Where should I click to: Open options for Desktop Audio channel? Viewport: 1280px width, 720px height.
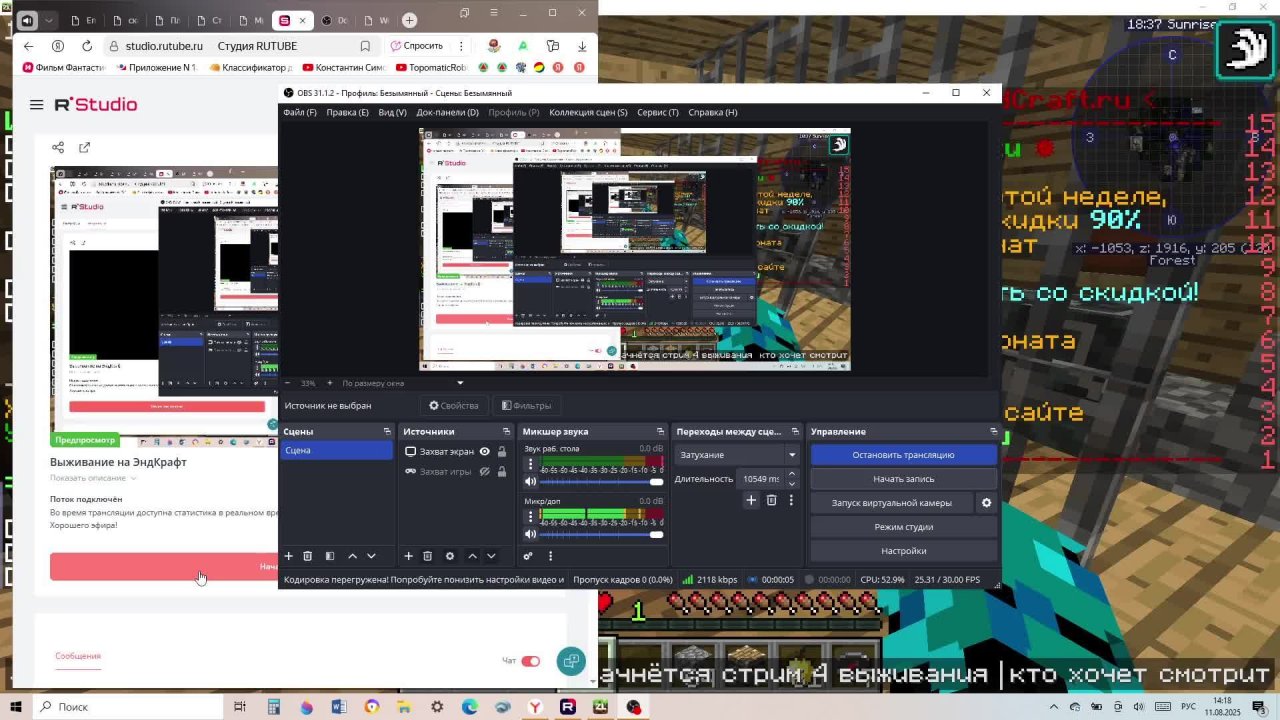(530, 465)
